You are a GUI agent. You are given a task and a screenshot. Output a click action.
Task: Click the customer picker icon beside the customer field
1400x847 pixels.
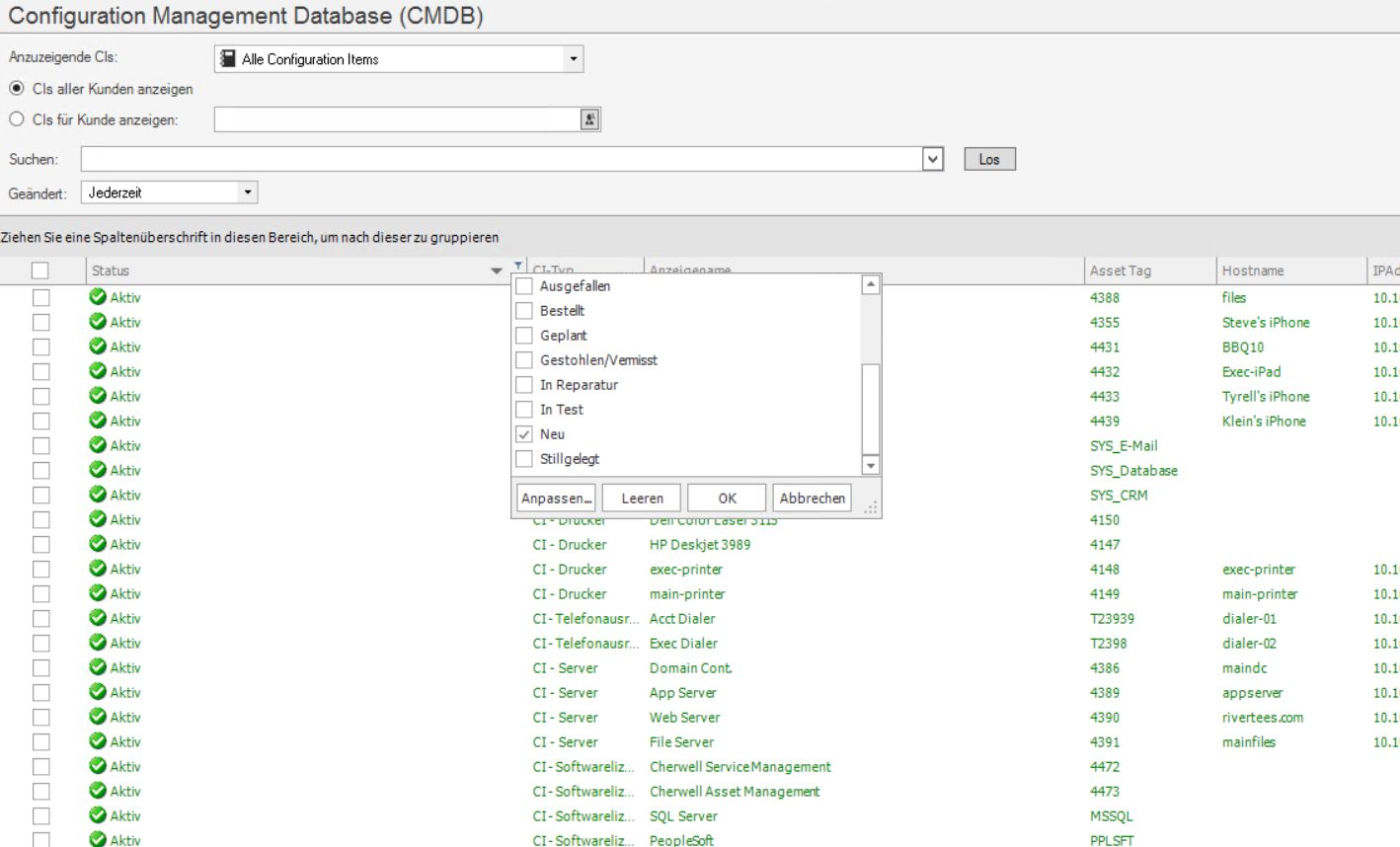[x=589, y=119]
